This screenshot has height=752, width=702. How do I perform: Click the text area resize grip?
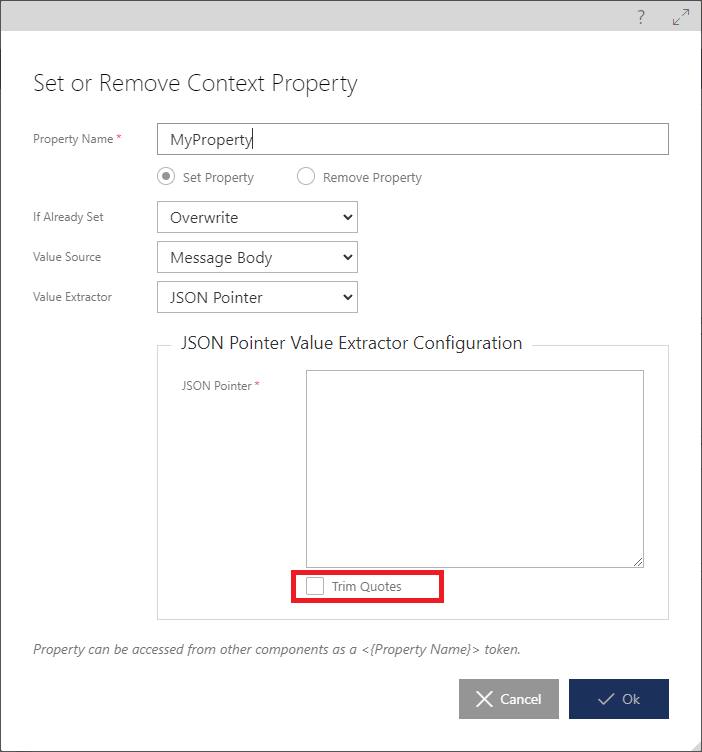638,562
